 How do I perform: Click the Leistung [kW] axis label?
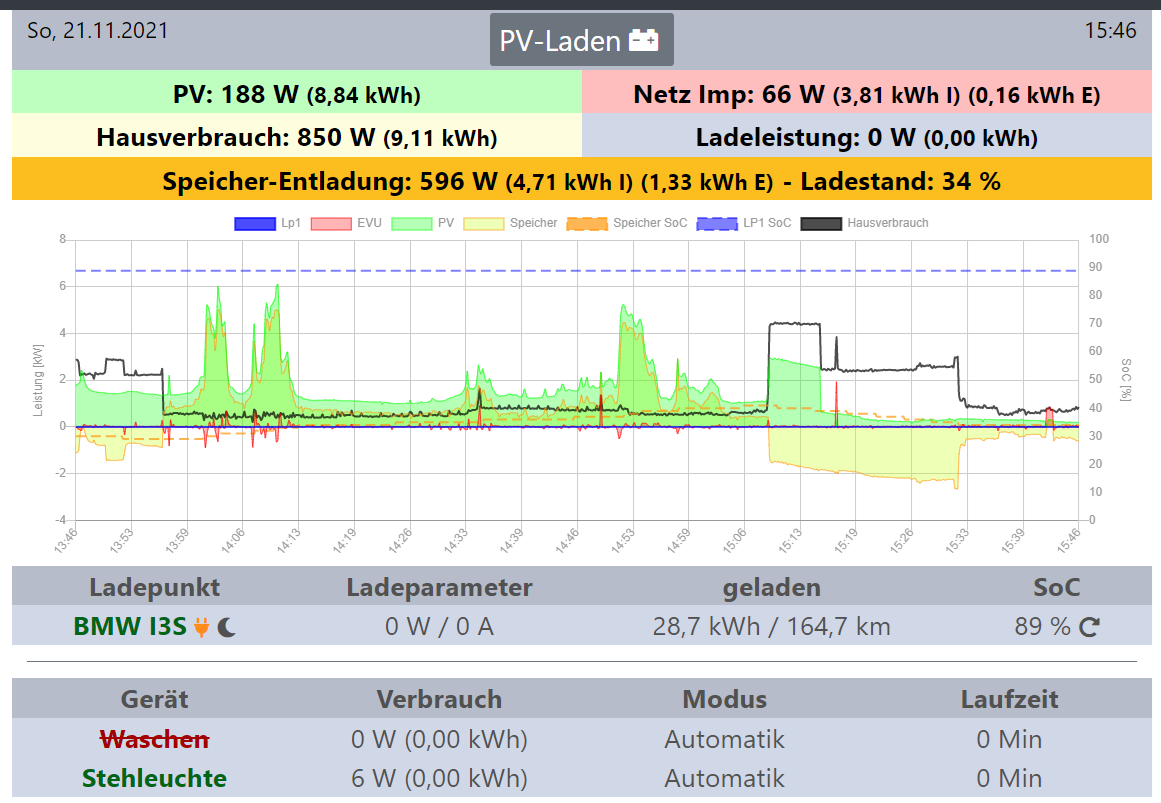[x=38, y=380]
